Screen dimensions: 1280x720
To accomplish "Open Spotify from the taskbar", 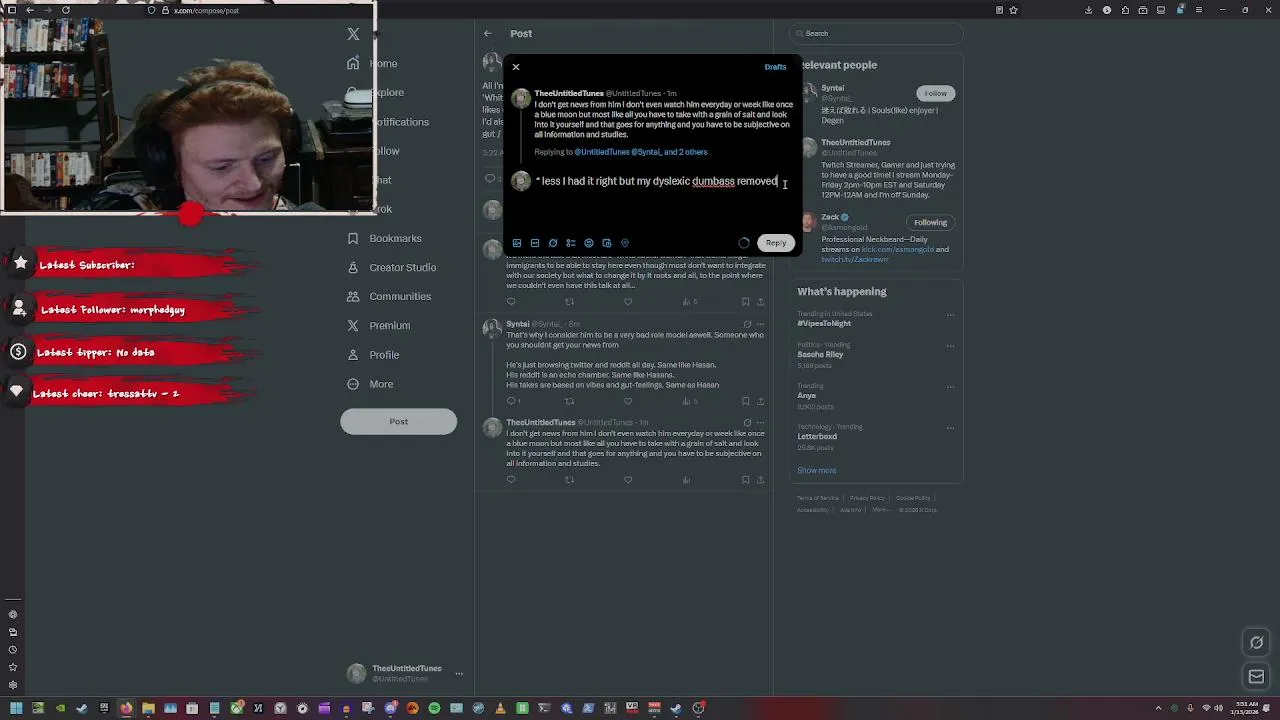I will click(x=434, y=708).
